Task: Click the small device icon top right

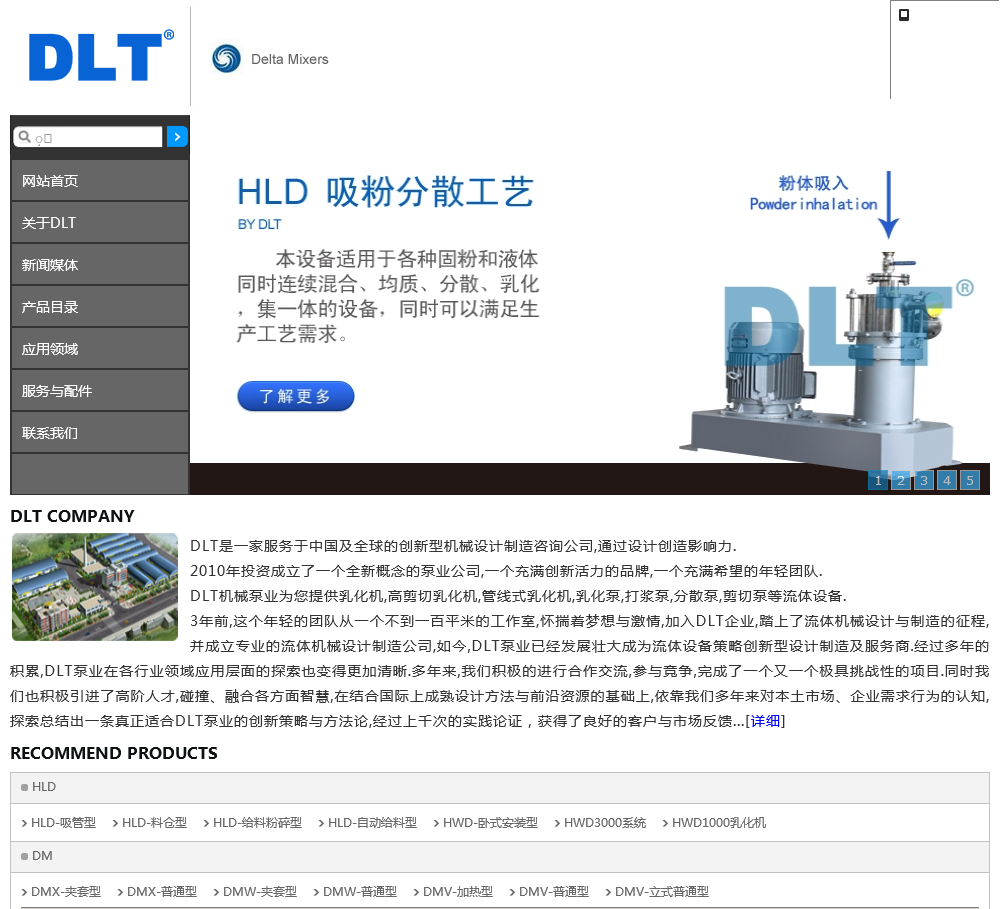Action: pyautogui.click(x=904, y=15)
